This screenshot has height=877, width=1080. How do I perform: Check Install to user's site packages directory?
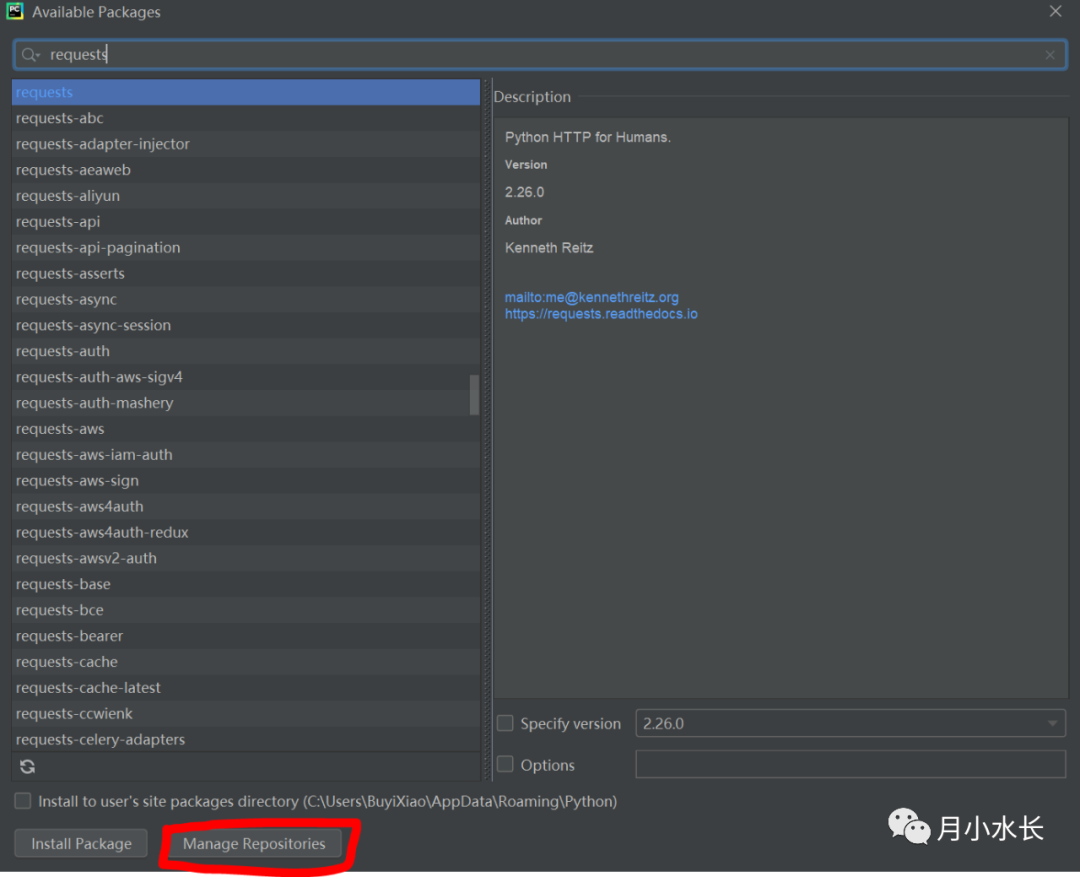[x=23, y=801]
